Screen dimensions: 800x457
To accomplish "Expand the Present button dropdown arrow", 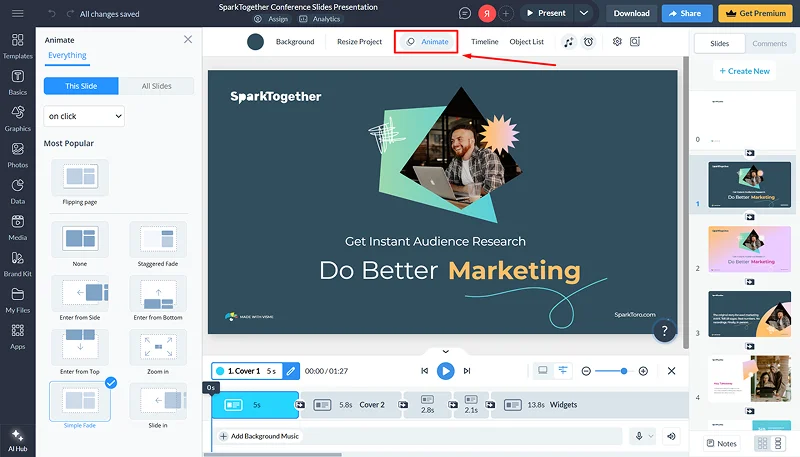I will (x=584, y=13).
